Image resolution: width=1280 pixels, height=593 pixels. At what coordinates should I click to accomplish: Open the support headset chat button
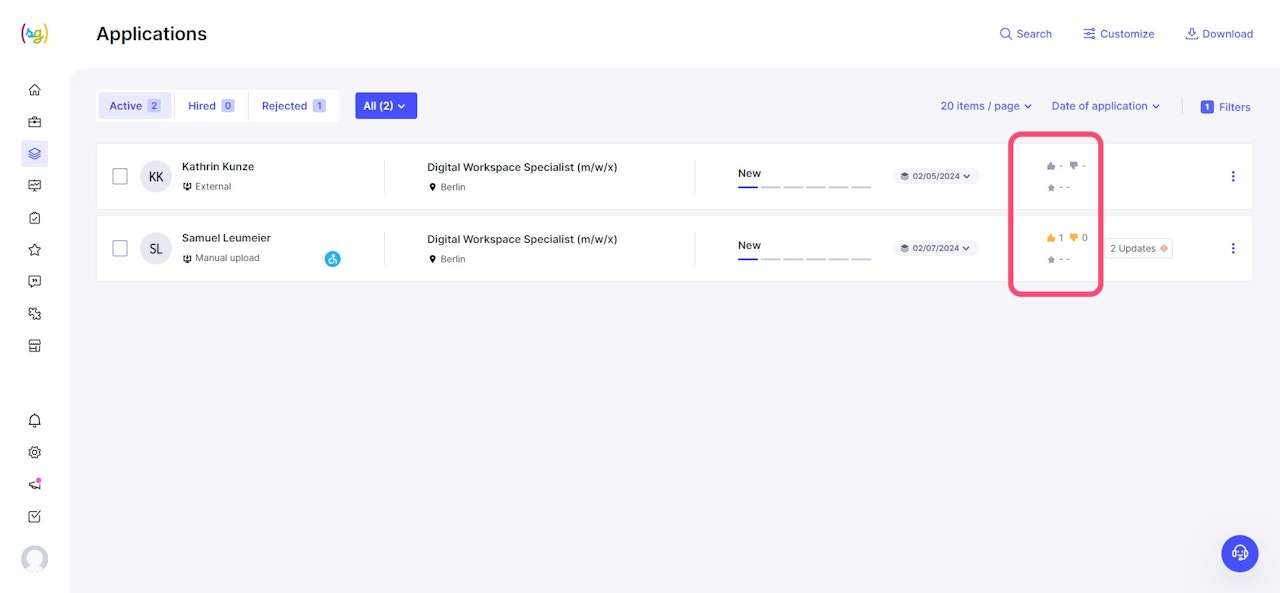(1240, 553)
